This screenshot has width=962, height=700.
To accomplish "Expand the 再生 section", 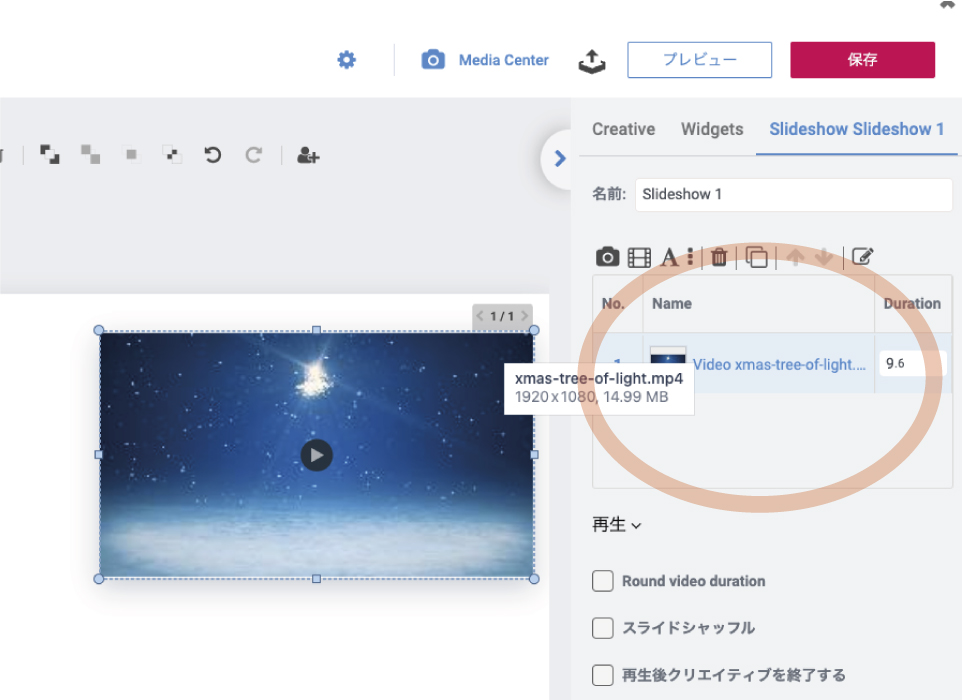I will tap(616, 525).
